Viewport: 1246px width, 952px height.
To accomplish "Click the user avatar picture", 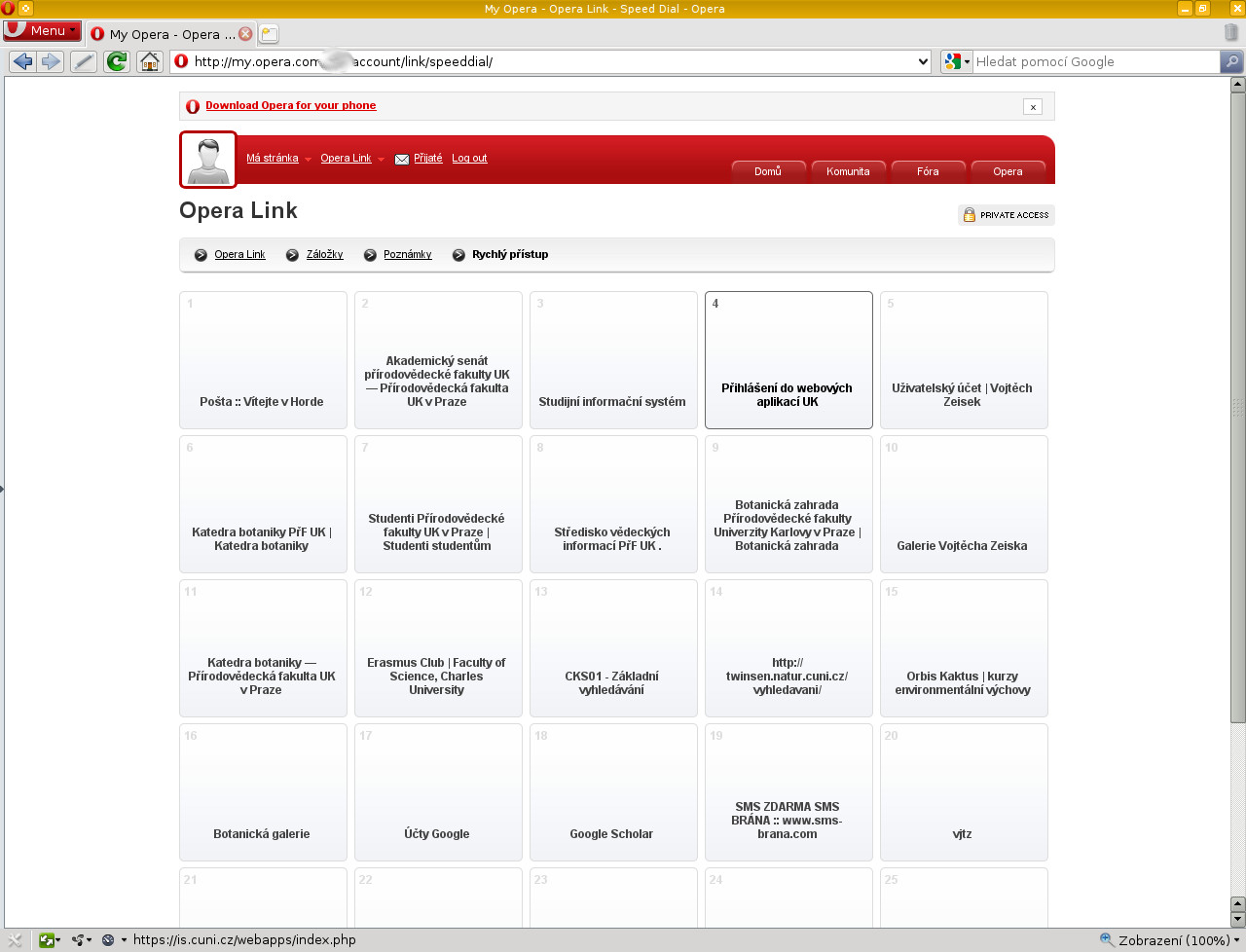I will click(x=208, y=160).
